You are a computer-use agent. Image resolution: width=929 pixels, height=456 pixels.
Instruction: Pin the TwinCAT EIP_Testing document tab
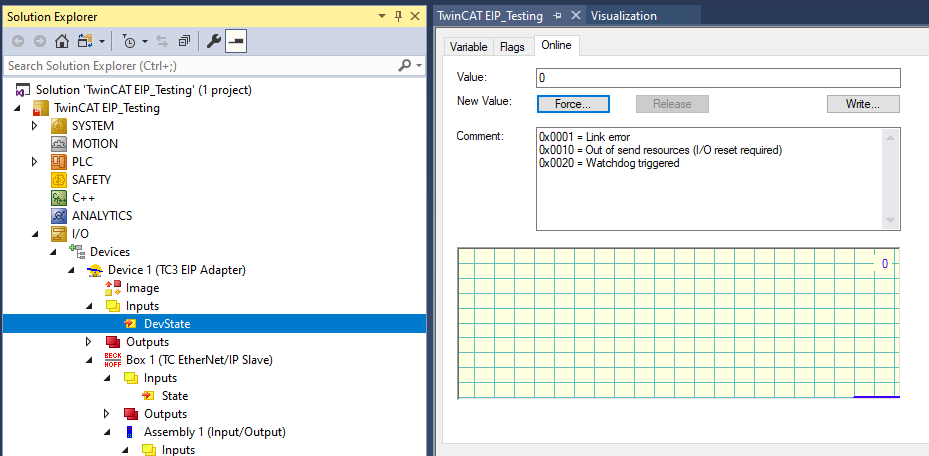pos(557,16)
